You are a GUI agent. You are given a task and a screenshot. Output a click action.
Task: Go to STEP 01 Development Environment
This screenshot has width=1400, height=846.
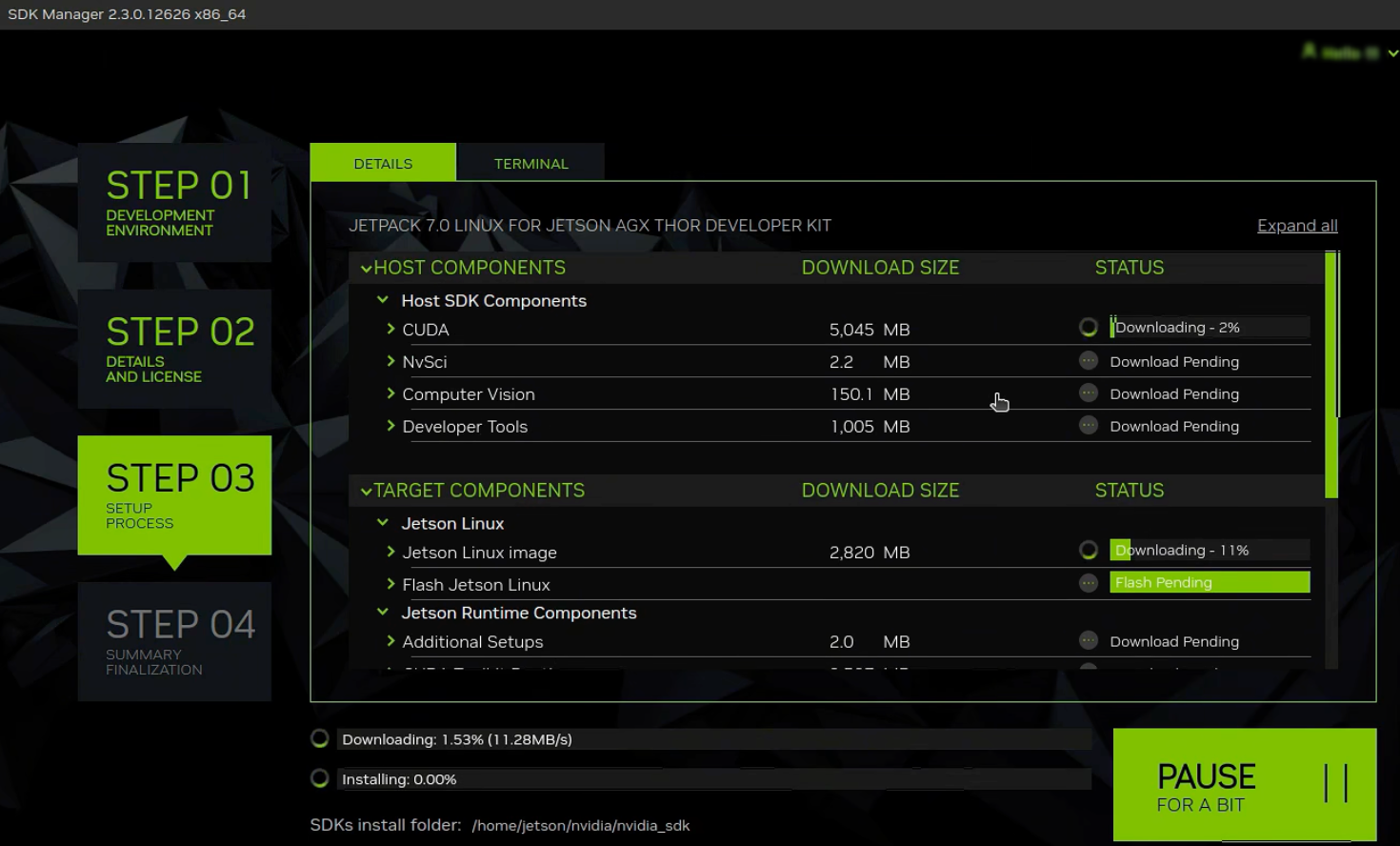(174, 203)
